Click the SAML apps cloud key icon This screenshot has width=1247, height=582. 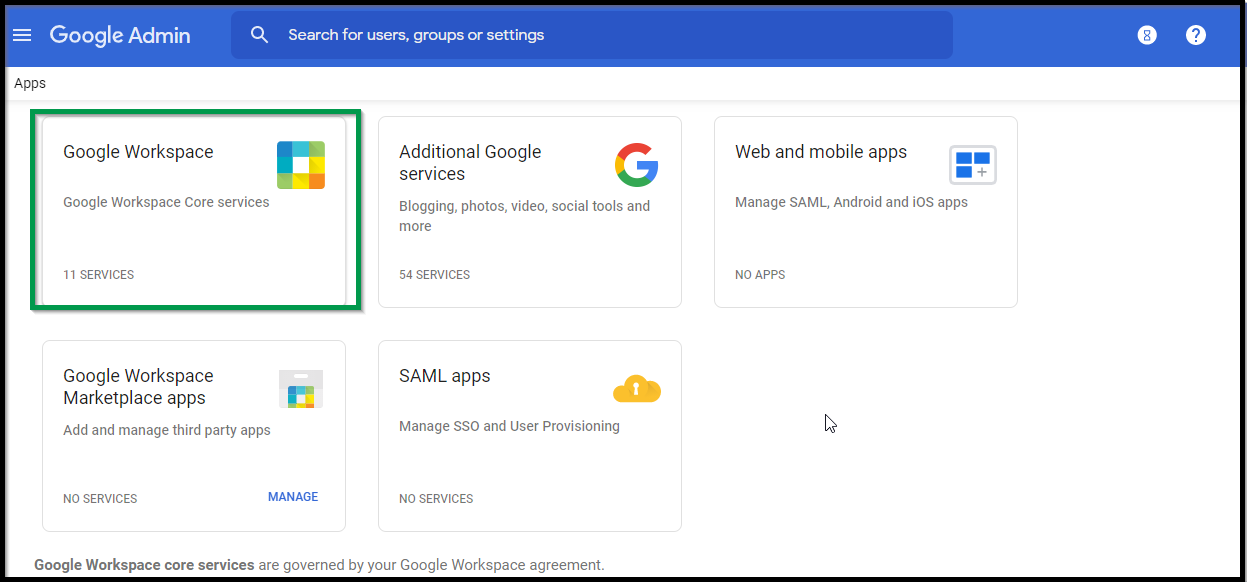click(x=637, y=388)
